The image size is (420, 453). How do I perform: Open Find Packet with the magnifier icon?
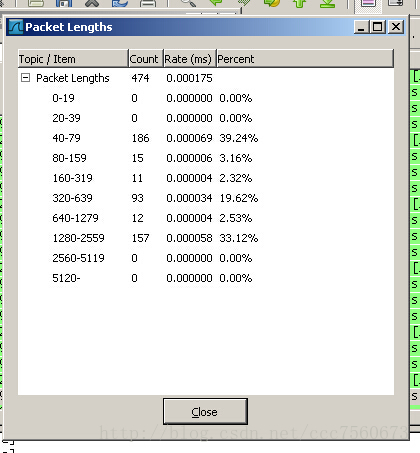click(188, 3)
